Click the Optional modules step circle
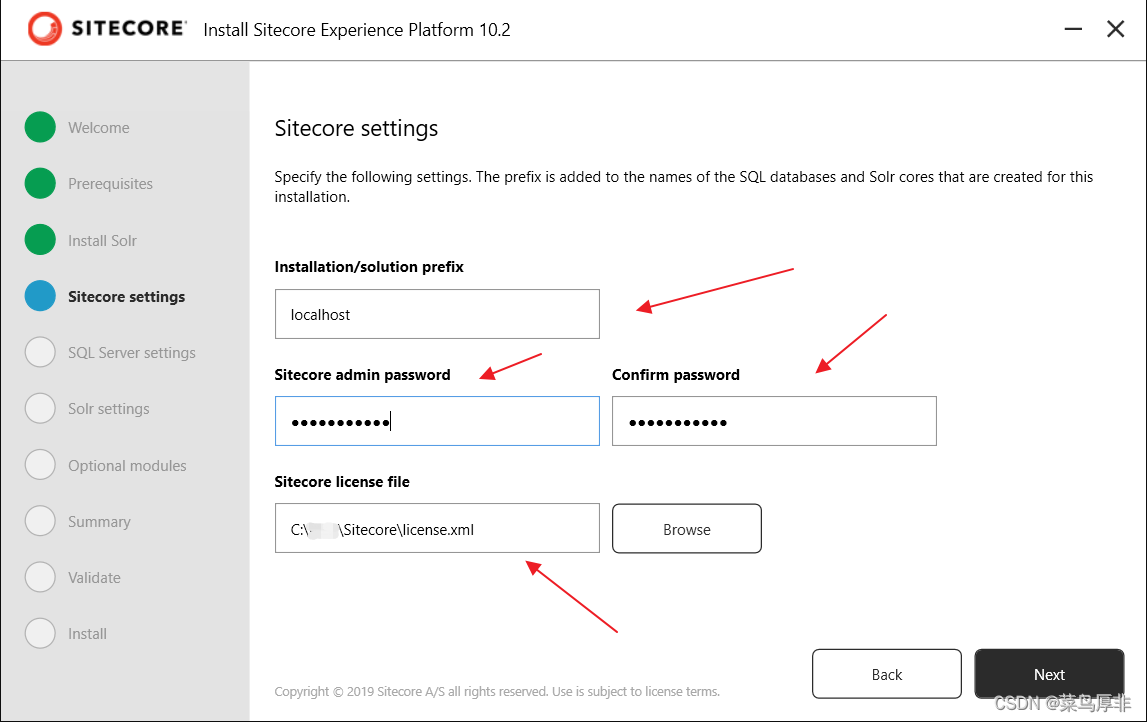The height and width of the screenshot is (722, 1147). pos(40,465)
